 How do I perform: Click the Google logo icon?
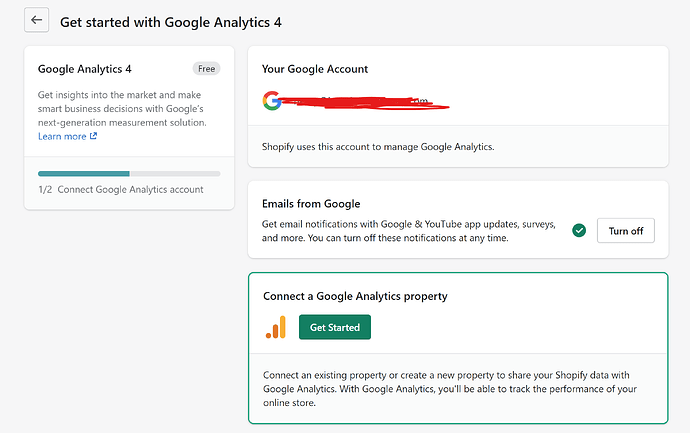coord(272,100)
